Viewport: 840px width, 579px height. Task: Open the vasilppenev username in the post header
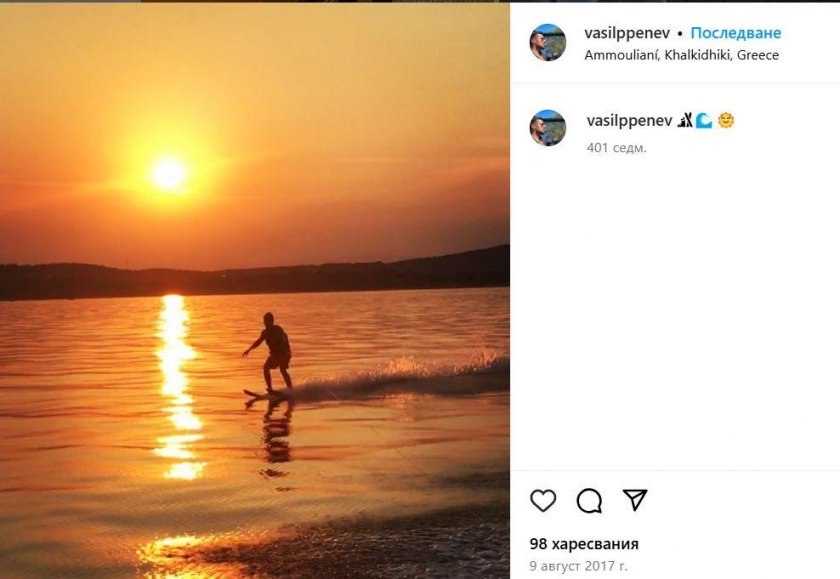pos(627,34)
